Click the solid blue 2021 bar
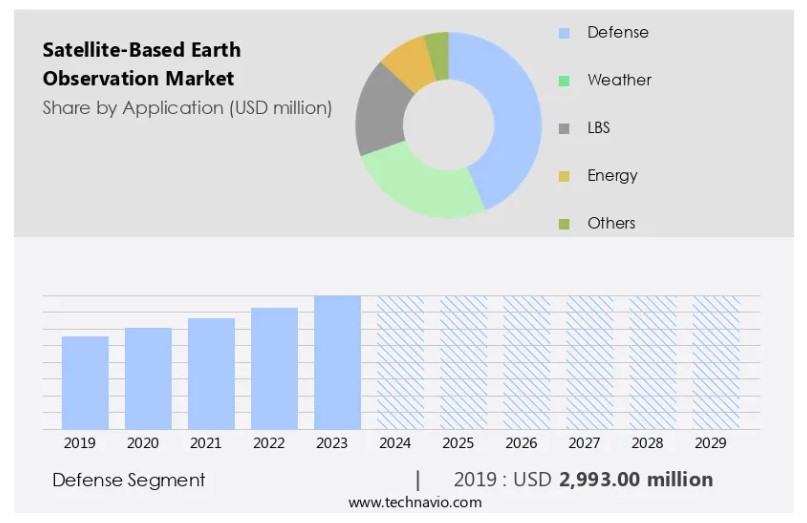The image size is (807, 523). [x=211, y=373]
